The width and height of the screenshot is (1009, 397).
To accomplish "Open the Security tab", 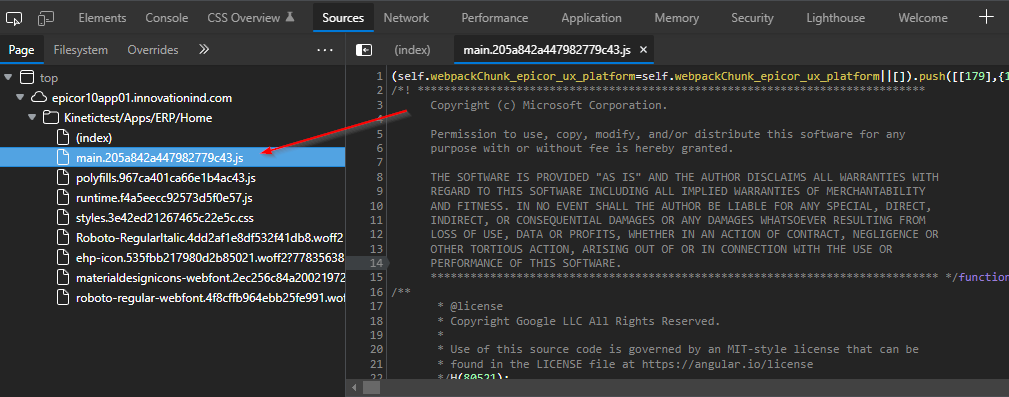I will coord(752,18).
